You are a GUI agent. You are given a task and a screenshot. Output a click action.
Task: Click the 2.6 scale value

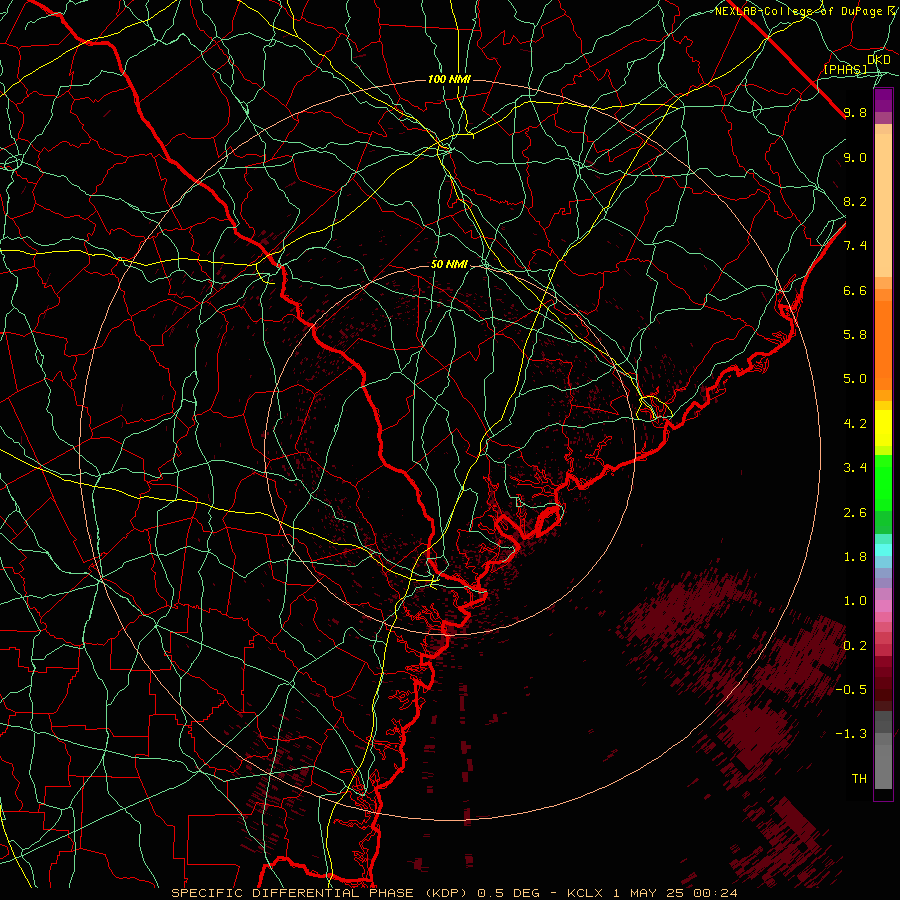click(x=855, y=513)
